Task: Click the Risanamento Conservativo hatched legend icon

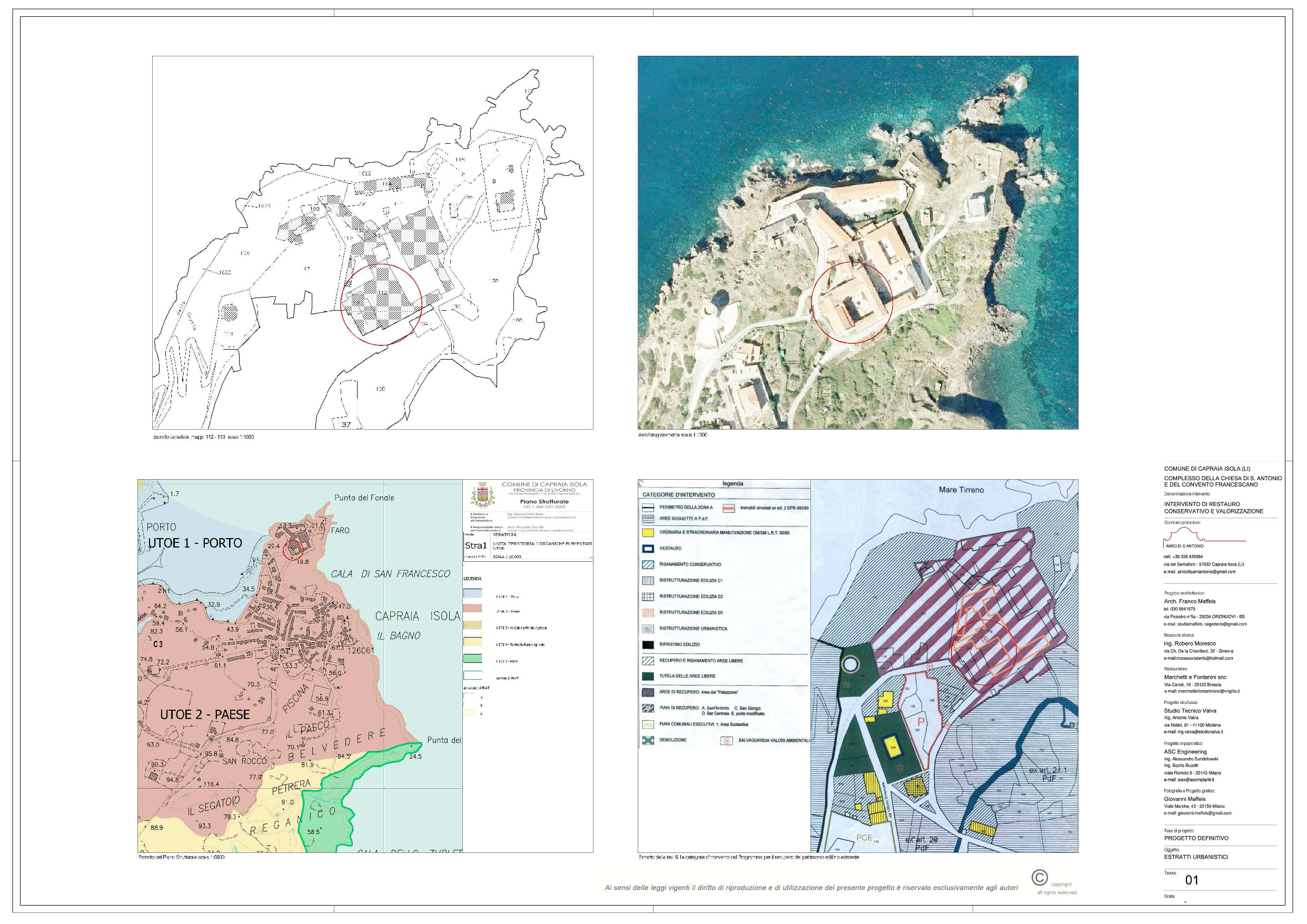Action: pyautogui.click(x=647, y=565)
